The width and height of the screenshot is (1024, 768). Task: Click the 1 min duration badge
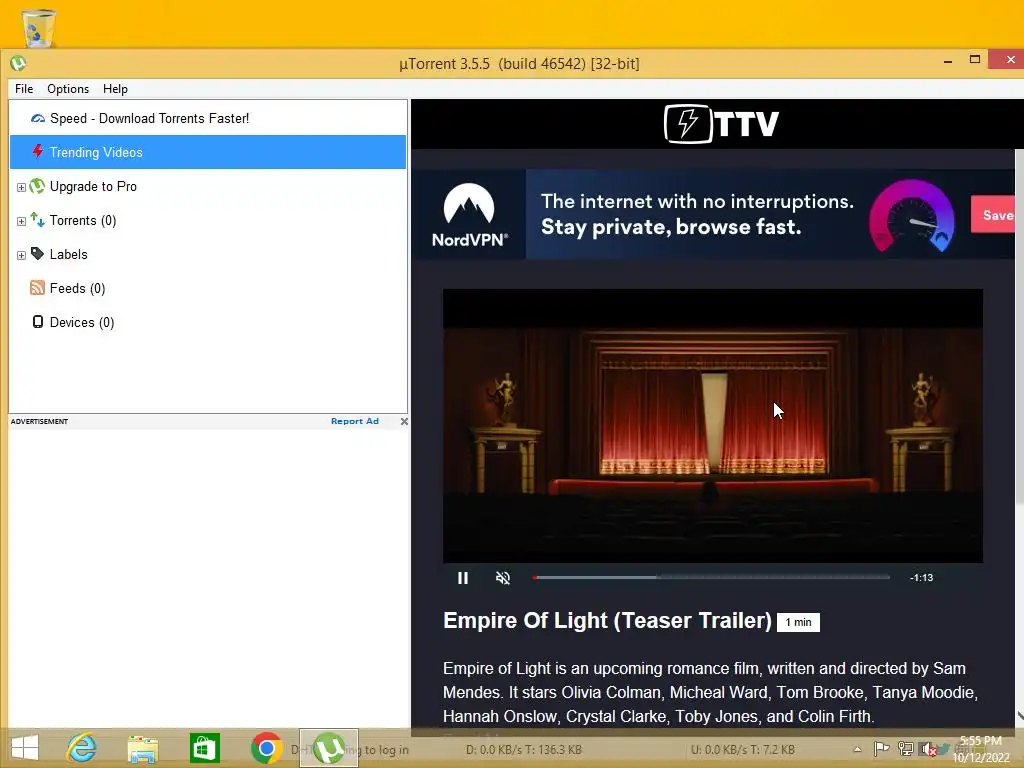point(798,622)
